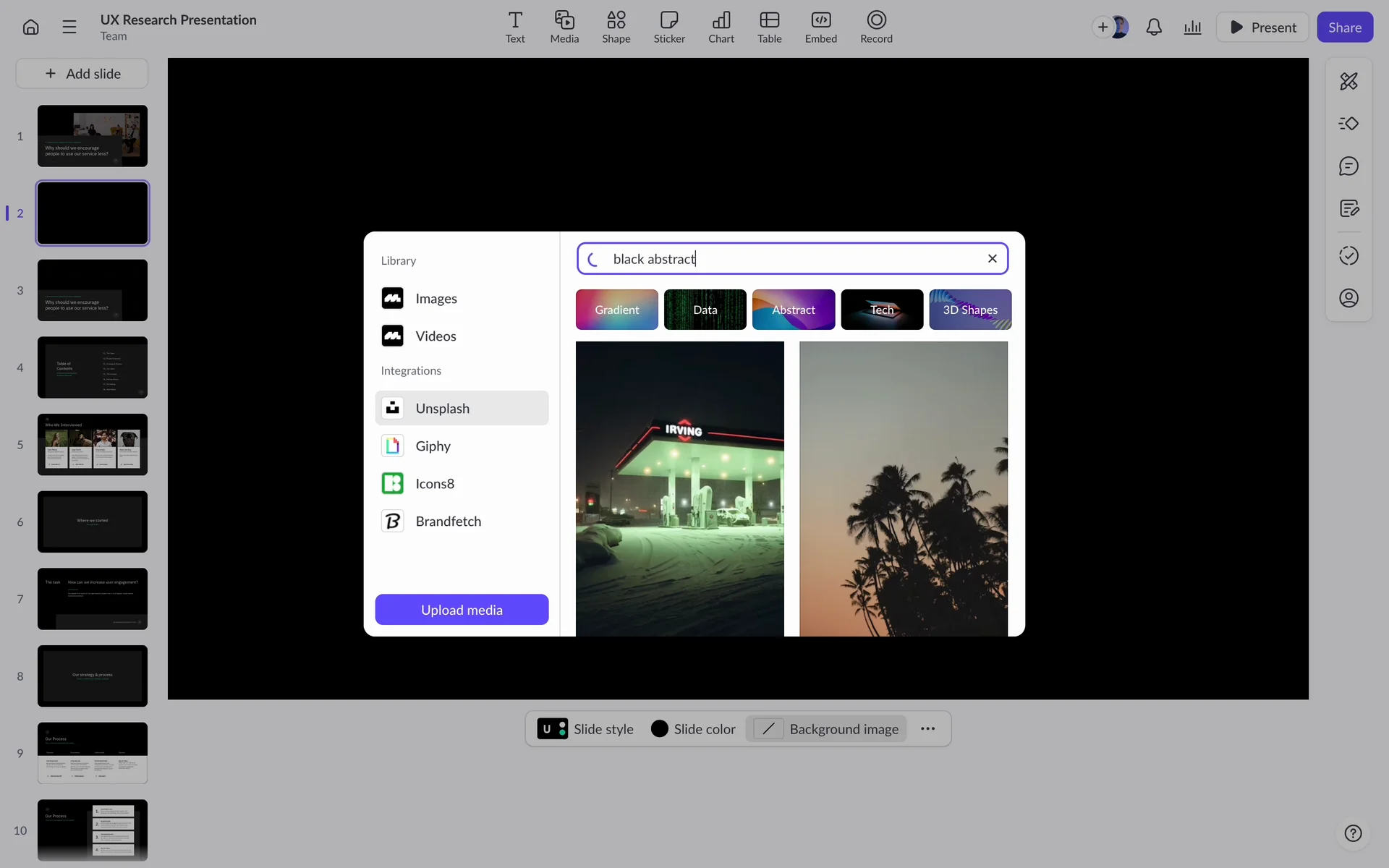1389x868 pixels.
Task: Open the Slide style selector
Action: pyautogui.click(x=585, y=728)
